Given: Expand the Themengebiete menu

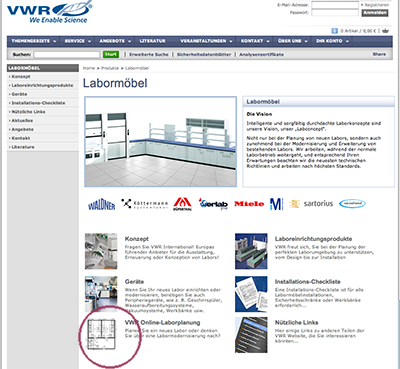Looking at the screenshot, I should pos(34,41).
